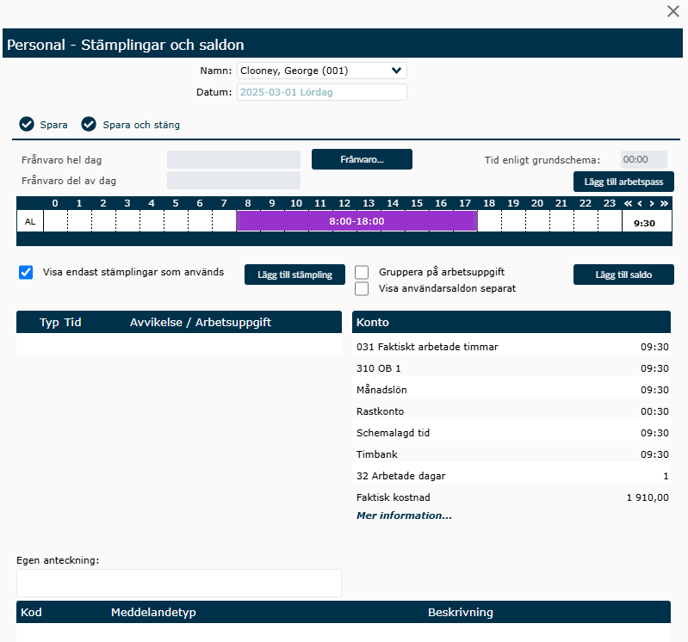688x642 pixels.
Task: Click the single-left arrow in the timeline
Action: point(640,203)
